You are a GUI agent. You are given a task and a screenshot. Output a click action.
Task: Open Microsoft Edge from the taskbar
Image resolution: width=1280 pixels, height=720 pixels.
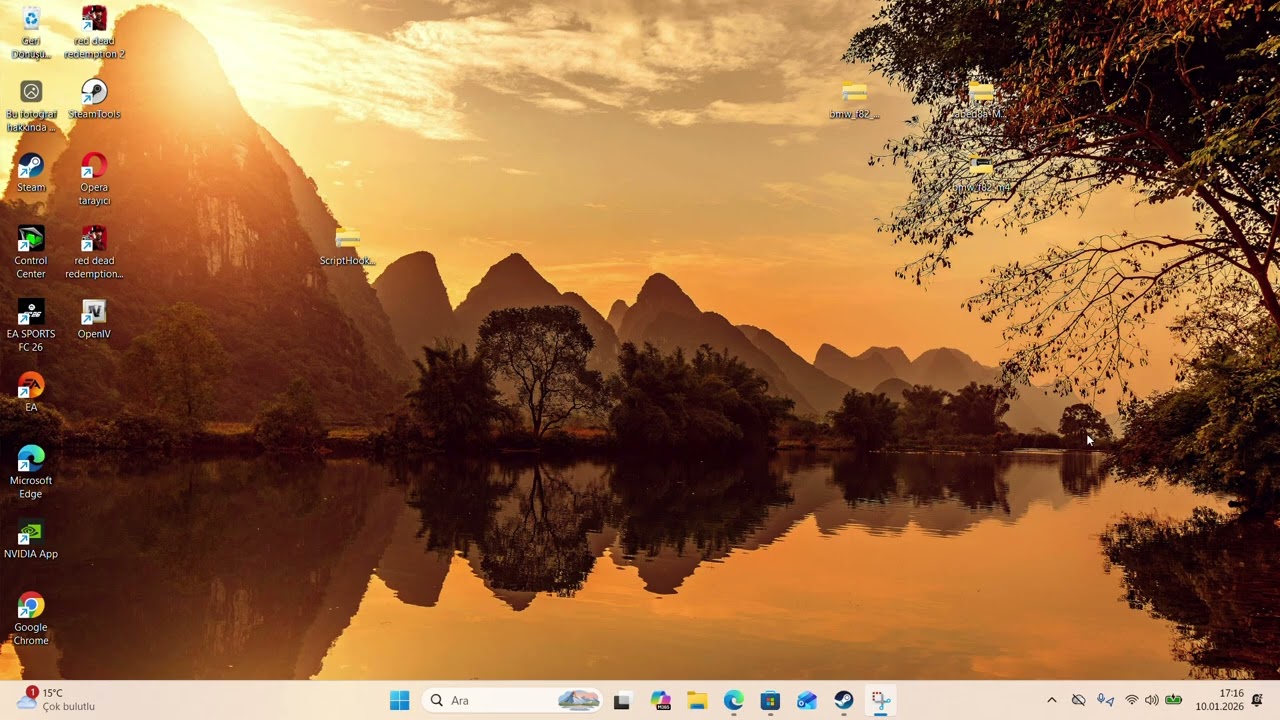(x=734, y=700)
